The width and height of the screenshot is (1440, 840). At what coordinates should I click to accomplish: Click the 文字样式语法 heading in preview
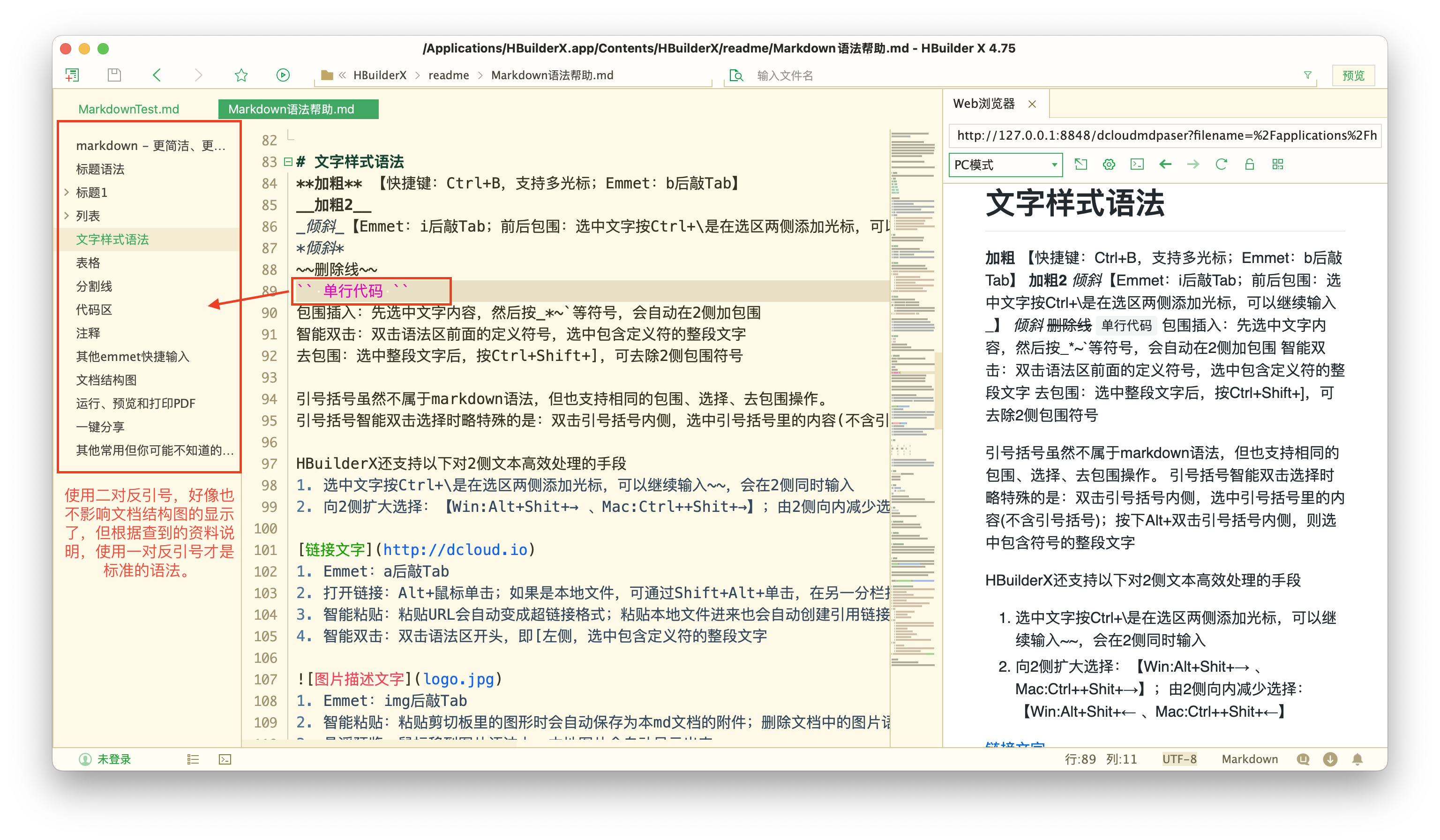tap(1075, 203)
